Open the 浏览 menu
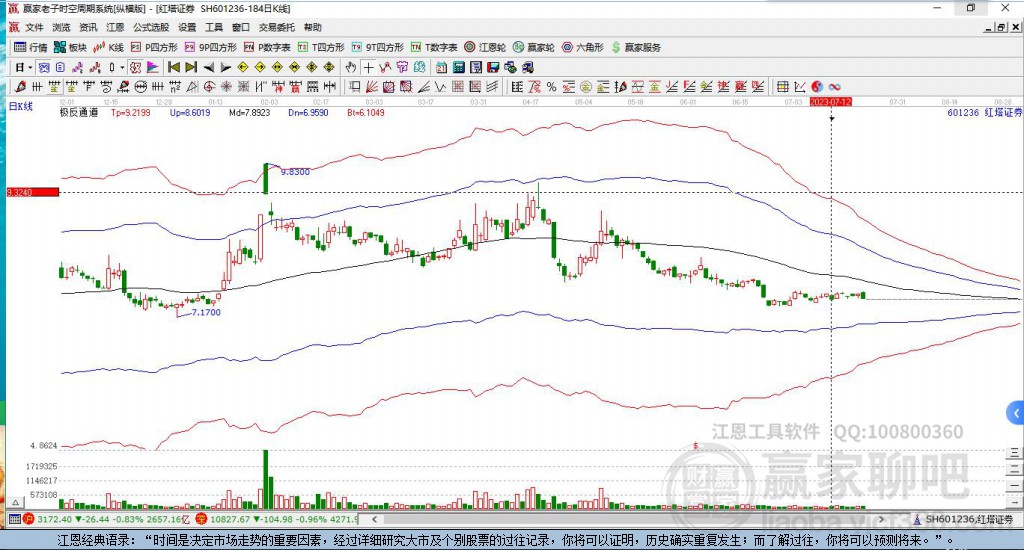 pyautogui.click(x=61, y=27)
